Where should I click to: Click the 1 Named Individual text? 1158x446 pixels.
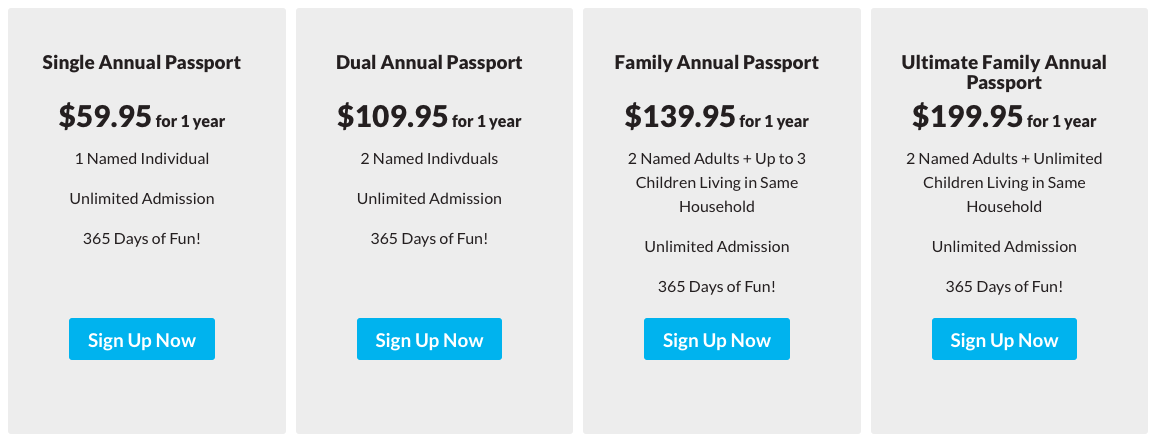point(142,158)
